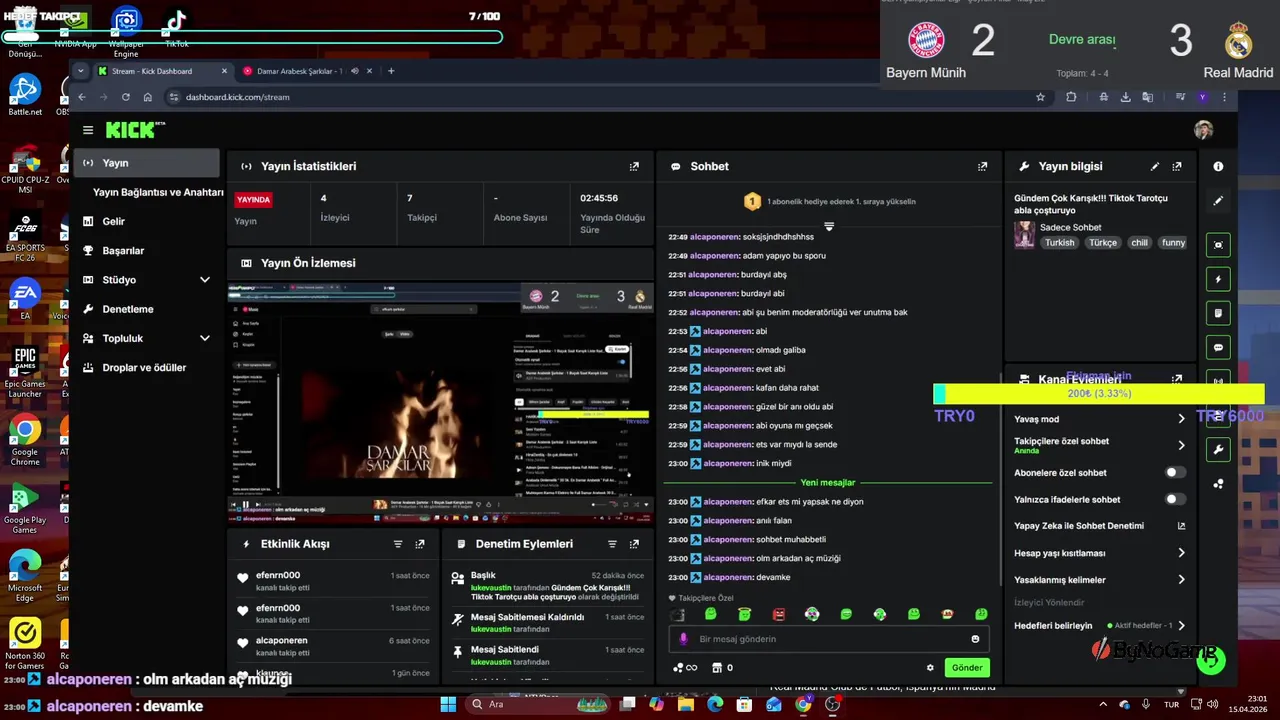
Task: Click the chill stream tag
Action: click(1139, 243)
